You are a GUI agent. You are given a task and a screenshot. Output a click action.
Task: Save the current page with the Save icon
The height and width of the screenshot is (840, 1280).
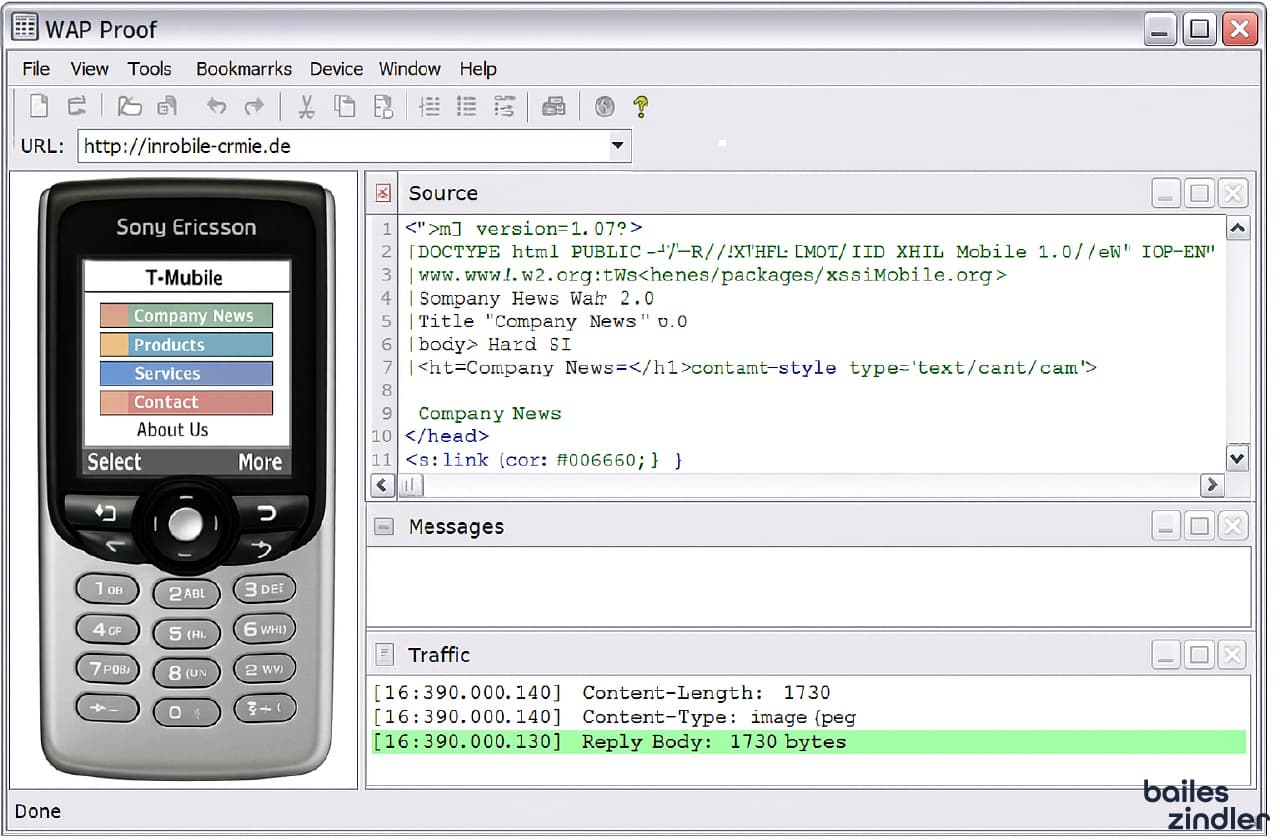[x=167, y=106]
